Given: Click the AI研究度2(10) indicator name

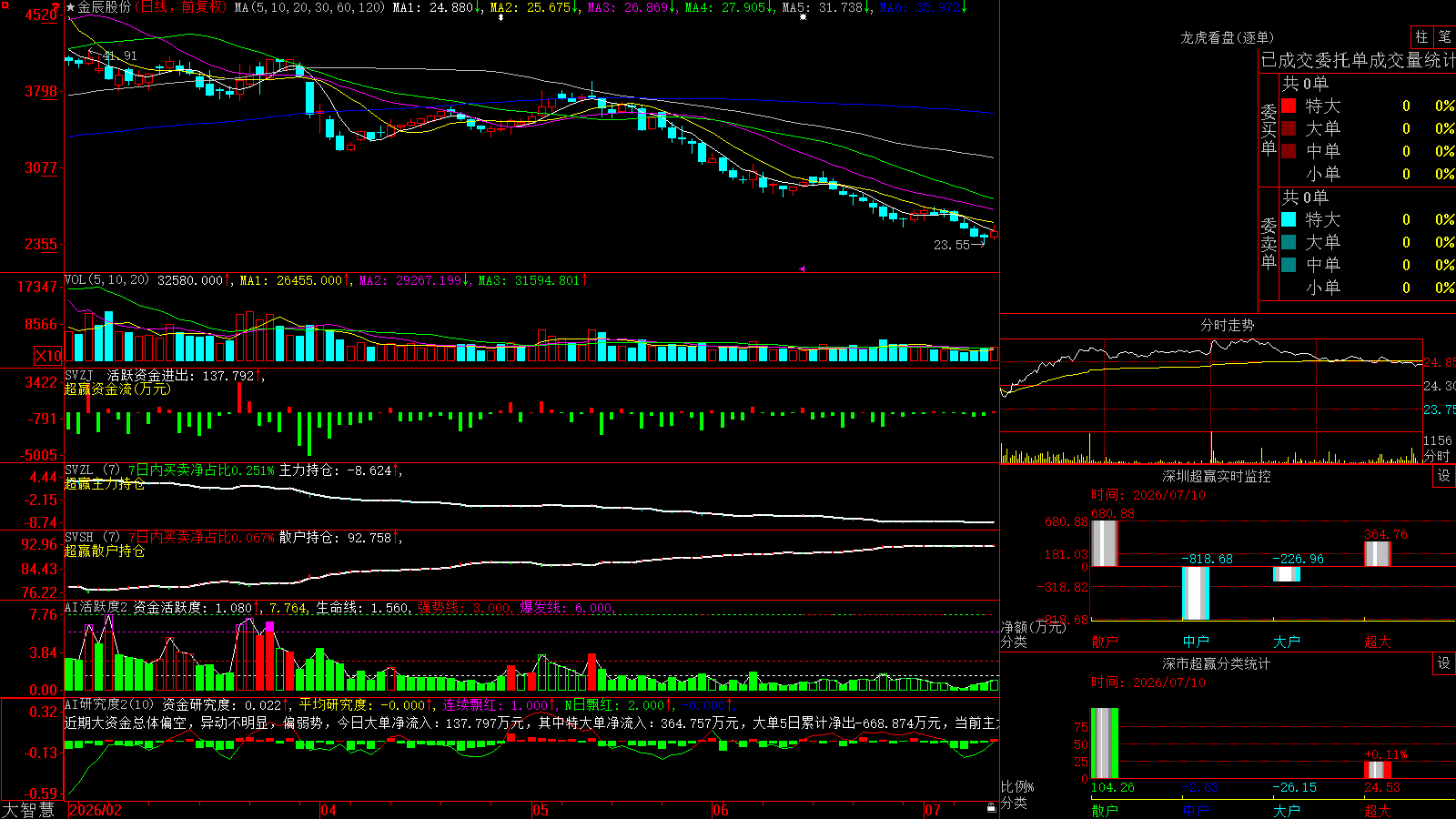Looking at the screenshot, I should coord(110,704).
